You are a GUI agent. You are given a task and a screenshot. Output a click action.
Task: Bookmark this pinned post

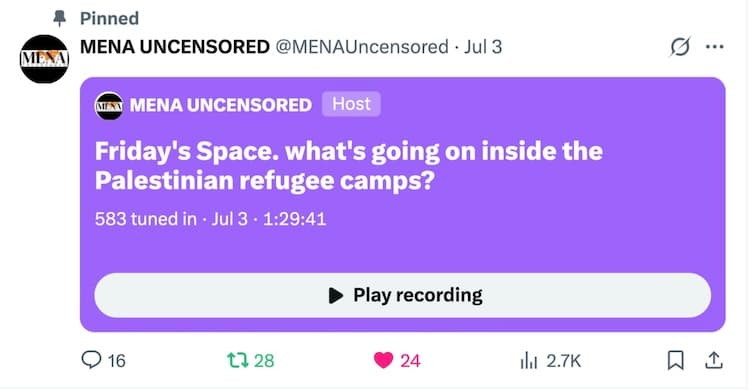tap(675, 360)
